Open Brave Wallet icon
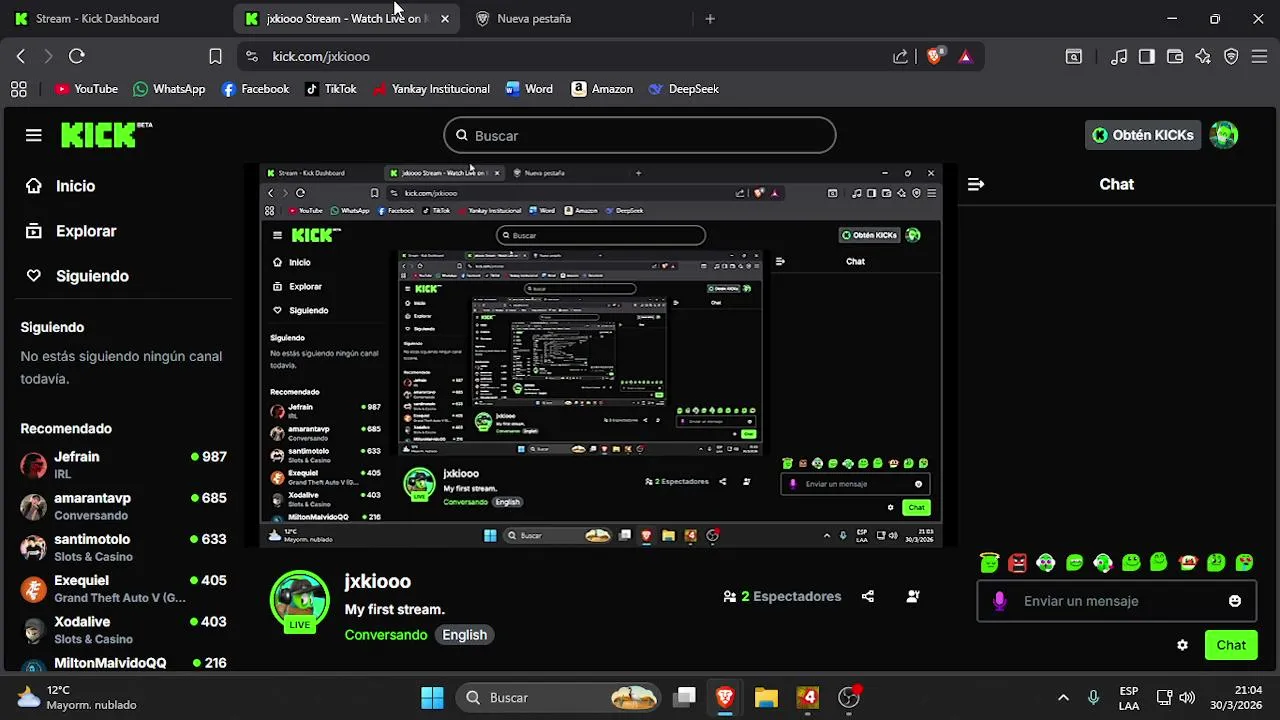Image resolution: width=1280 pixels, height=720 pixels. point(1175,57)
